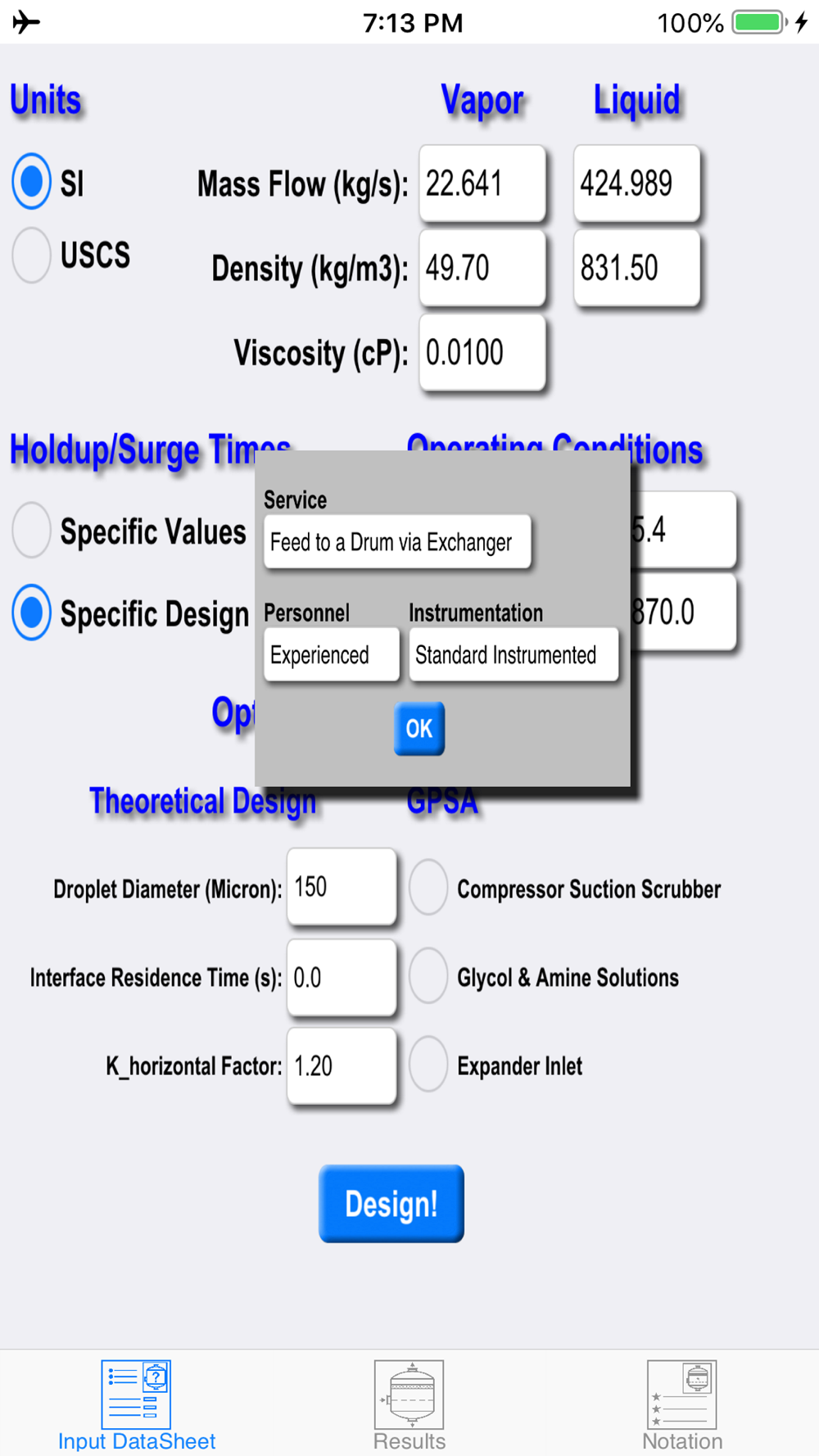The width and height of the screenshot is (819, 1456).
Task: Open the Instrumentation Standard Instrumented dropdown
Action: 514,654
